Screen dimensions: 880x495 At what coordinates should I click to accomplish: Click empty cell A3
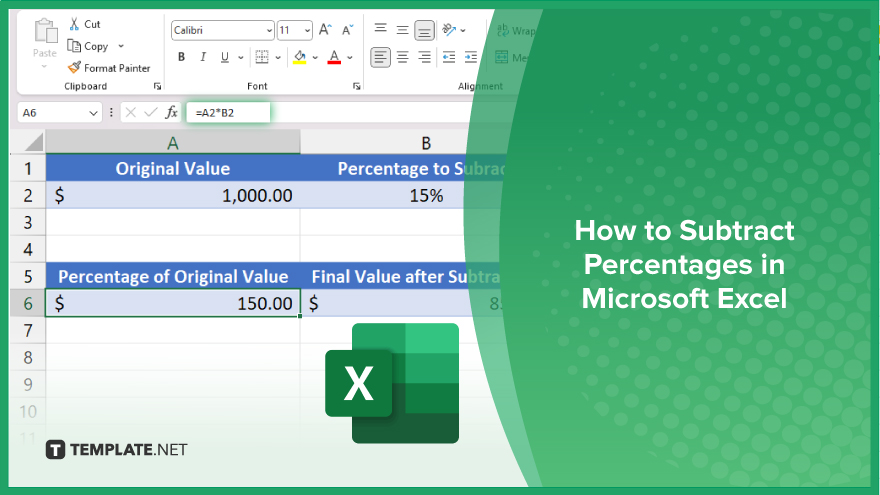[x=173, y=222]
